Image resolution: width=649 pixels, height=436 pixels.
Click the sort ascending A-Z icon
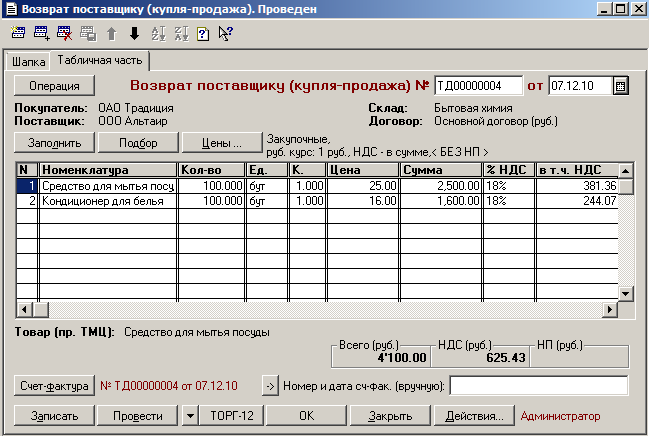tap(158, 33)
